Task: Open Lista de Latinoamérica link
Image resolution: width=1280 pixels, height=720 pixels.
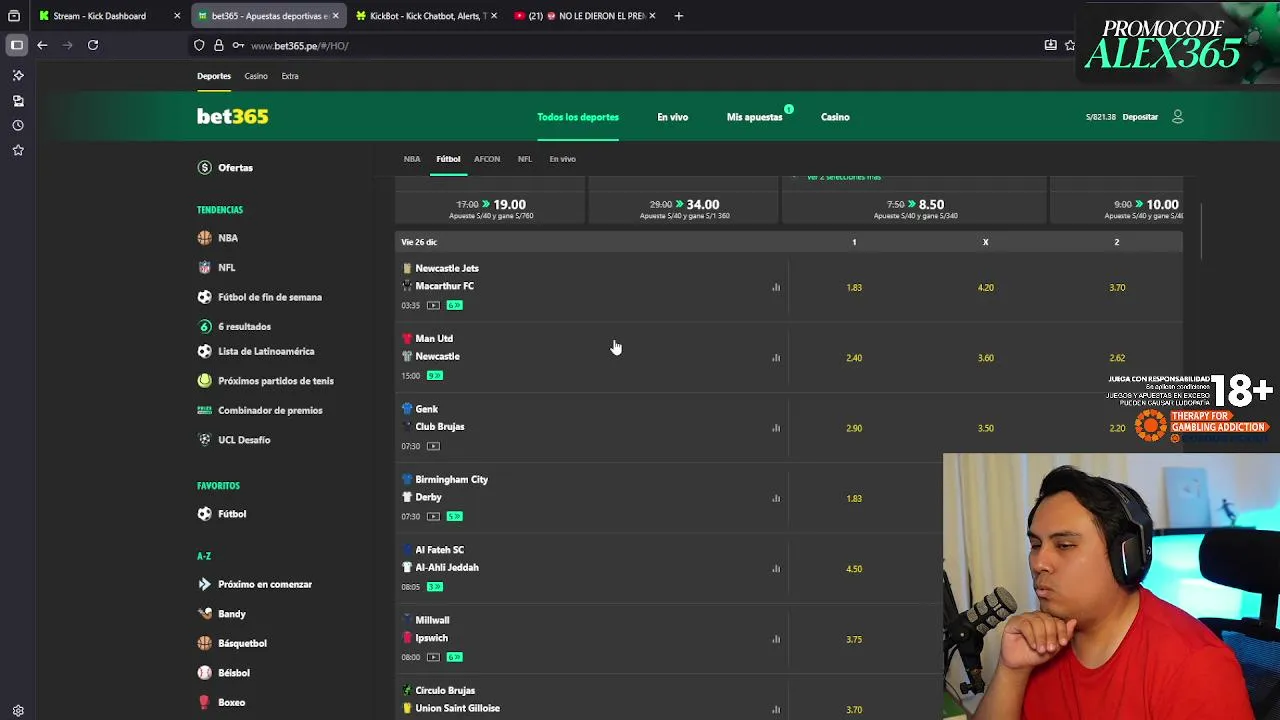Action: click(x=266, y=352)
